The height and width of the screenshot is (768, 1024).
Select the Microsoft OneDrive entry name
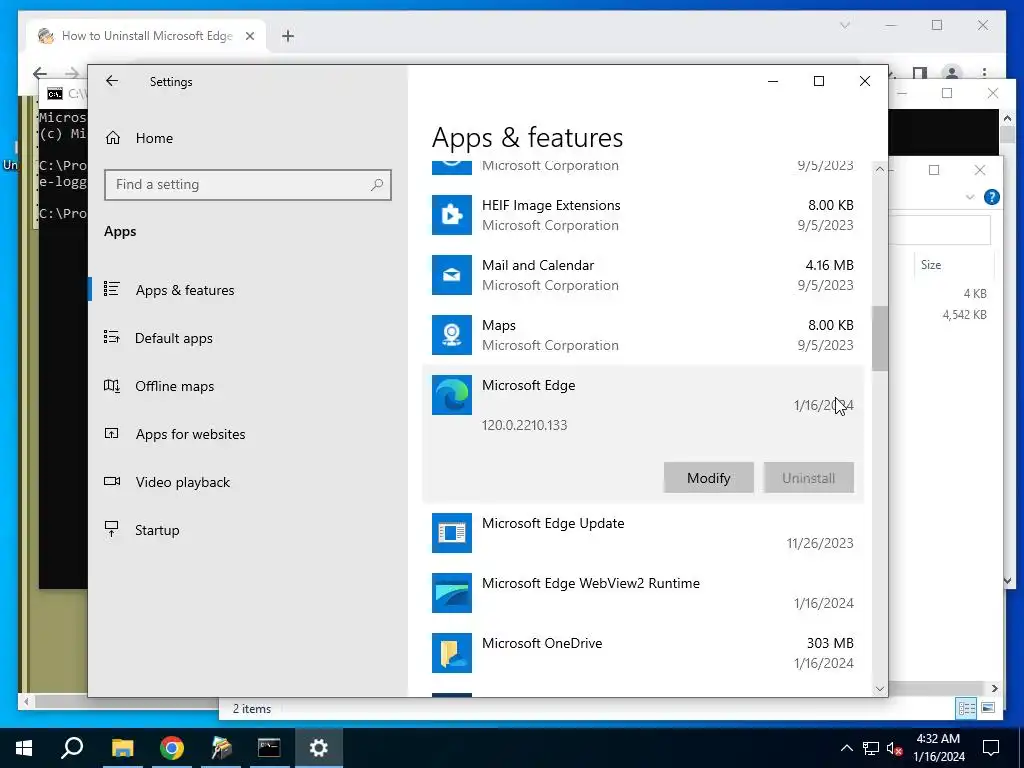point(542,643)
